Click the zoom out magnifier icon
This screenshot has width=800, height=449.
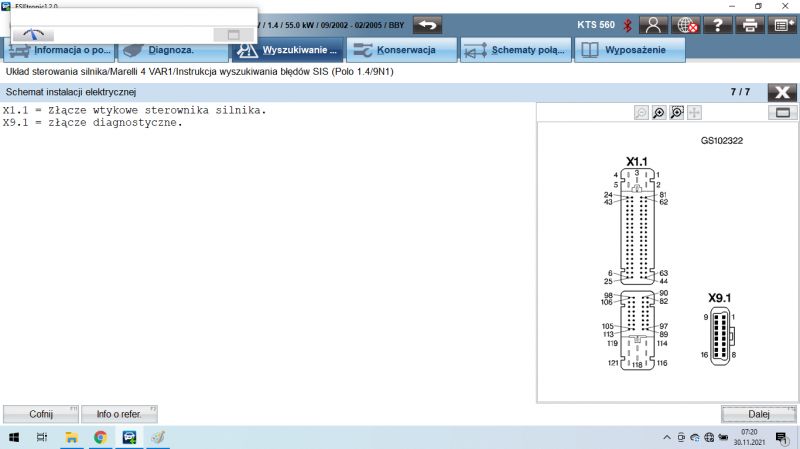[641, 113]
